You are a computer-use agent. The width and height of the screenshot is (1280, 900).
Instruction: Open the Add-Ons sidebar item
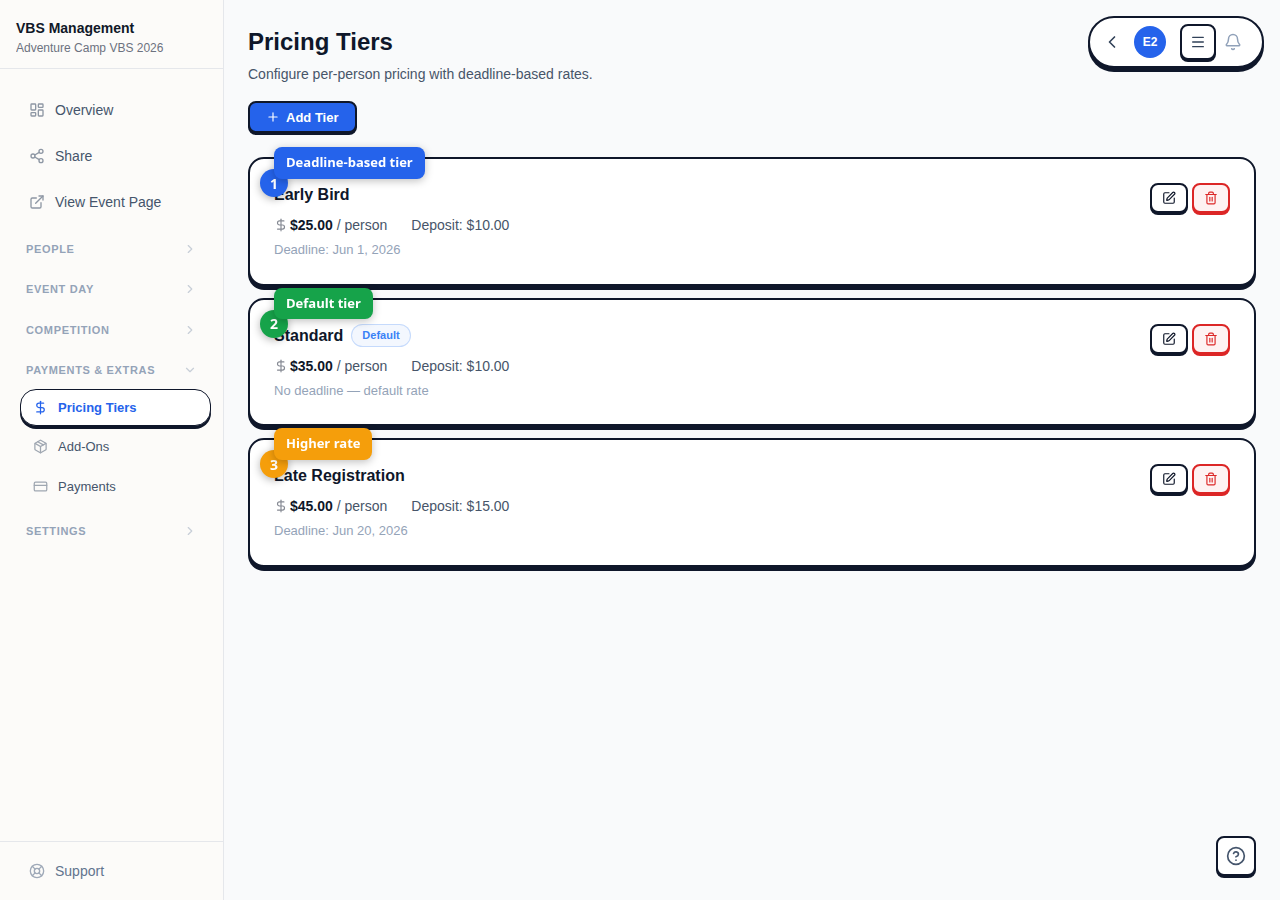pos(83,447)
